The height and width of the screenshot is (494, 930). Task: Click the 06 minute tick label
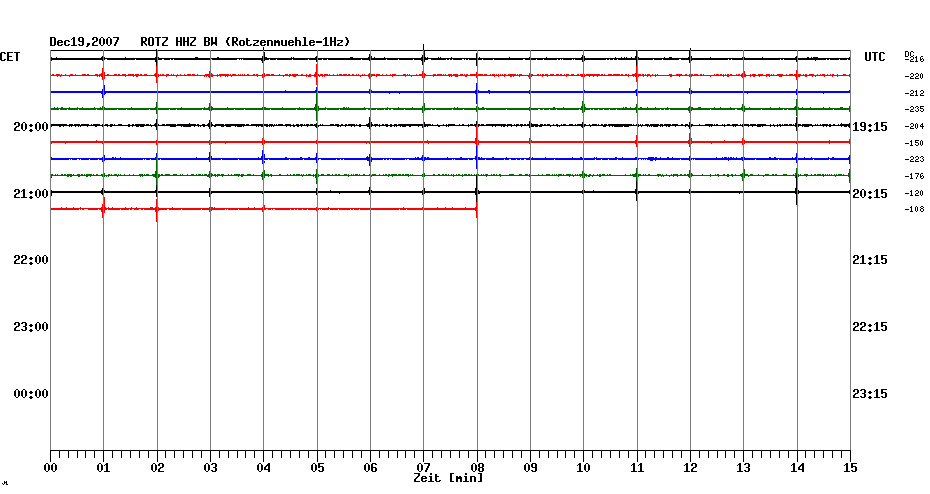(370, 468)
